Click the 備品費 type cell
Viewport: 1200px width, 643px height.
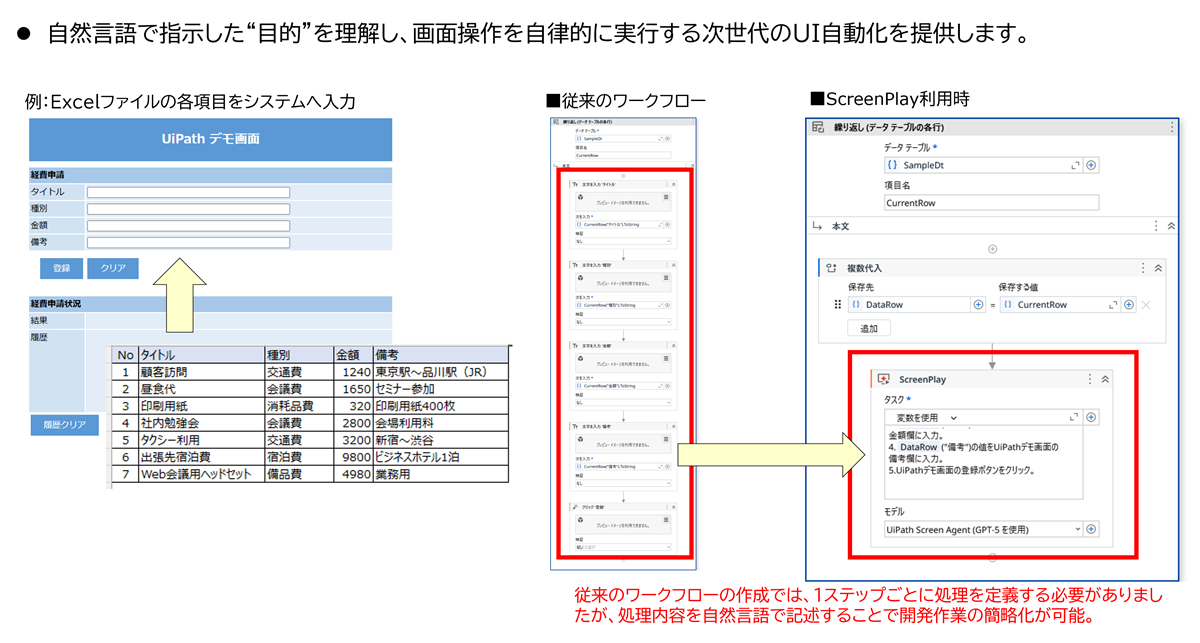pos(298,474)
